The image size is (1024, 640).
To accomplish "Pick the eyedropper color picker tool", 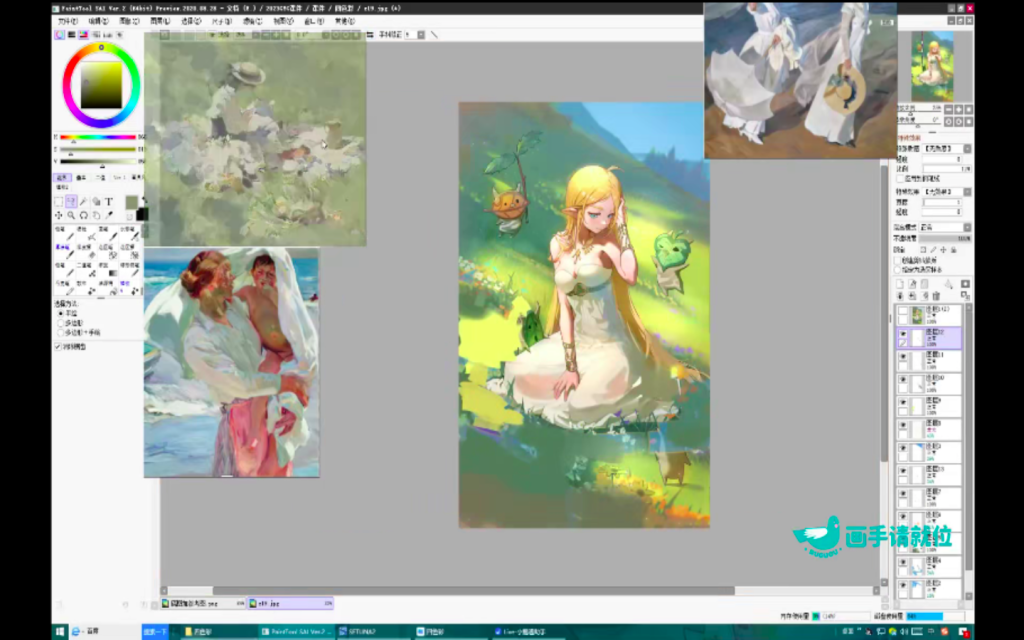I will click(109, 215).
